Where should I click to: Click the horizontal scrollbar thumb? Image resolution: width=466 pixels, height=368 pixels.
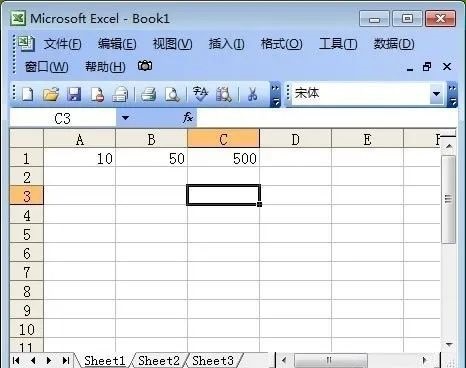331,360
